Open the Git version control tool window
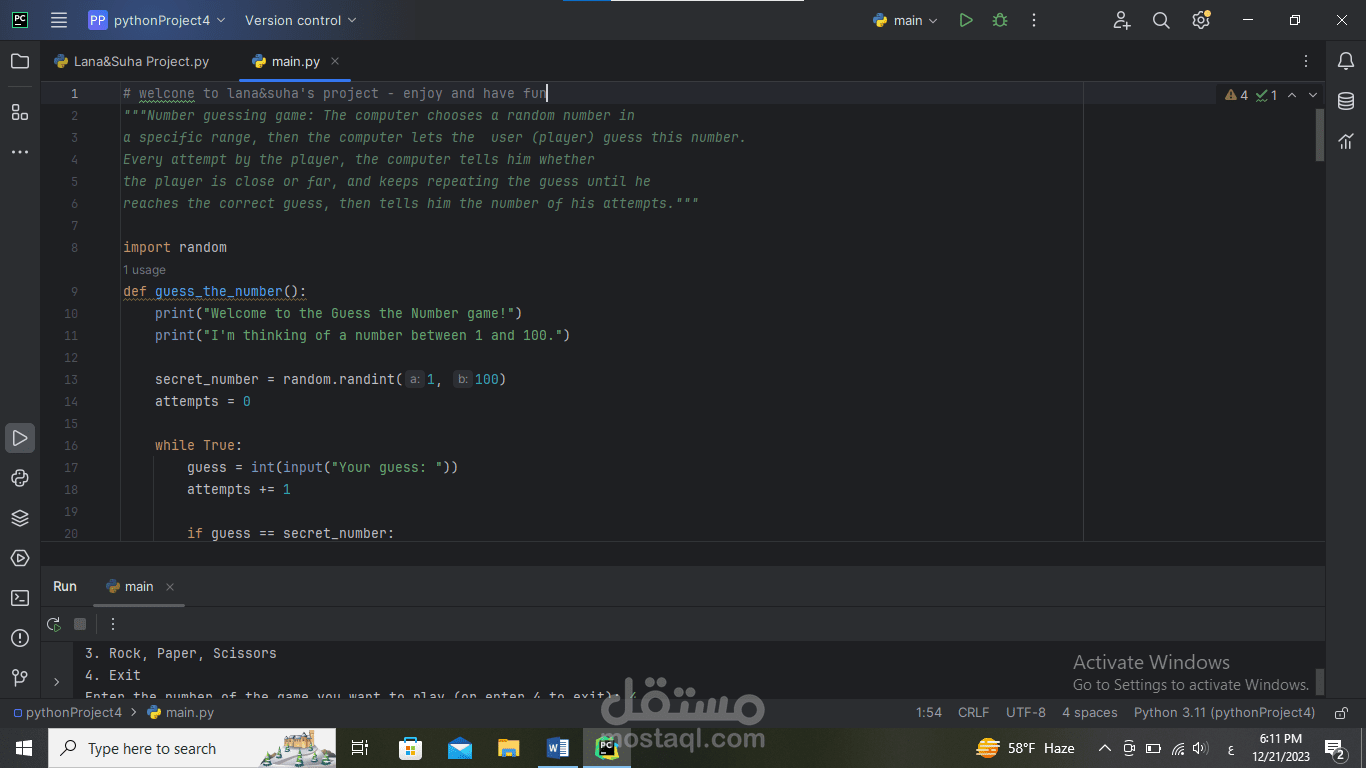 pyautogui.click(x=20, y=678)
